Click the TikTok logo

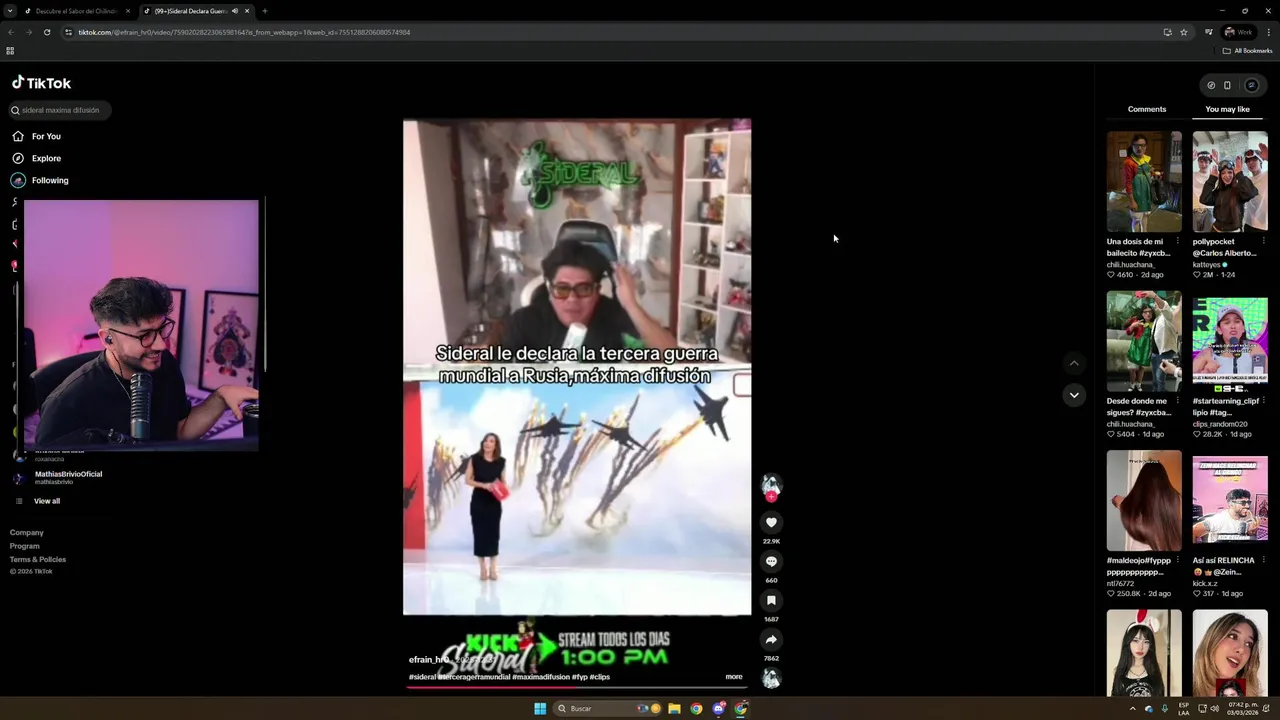[41, 83]
